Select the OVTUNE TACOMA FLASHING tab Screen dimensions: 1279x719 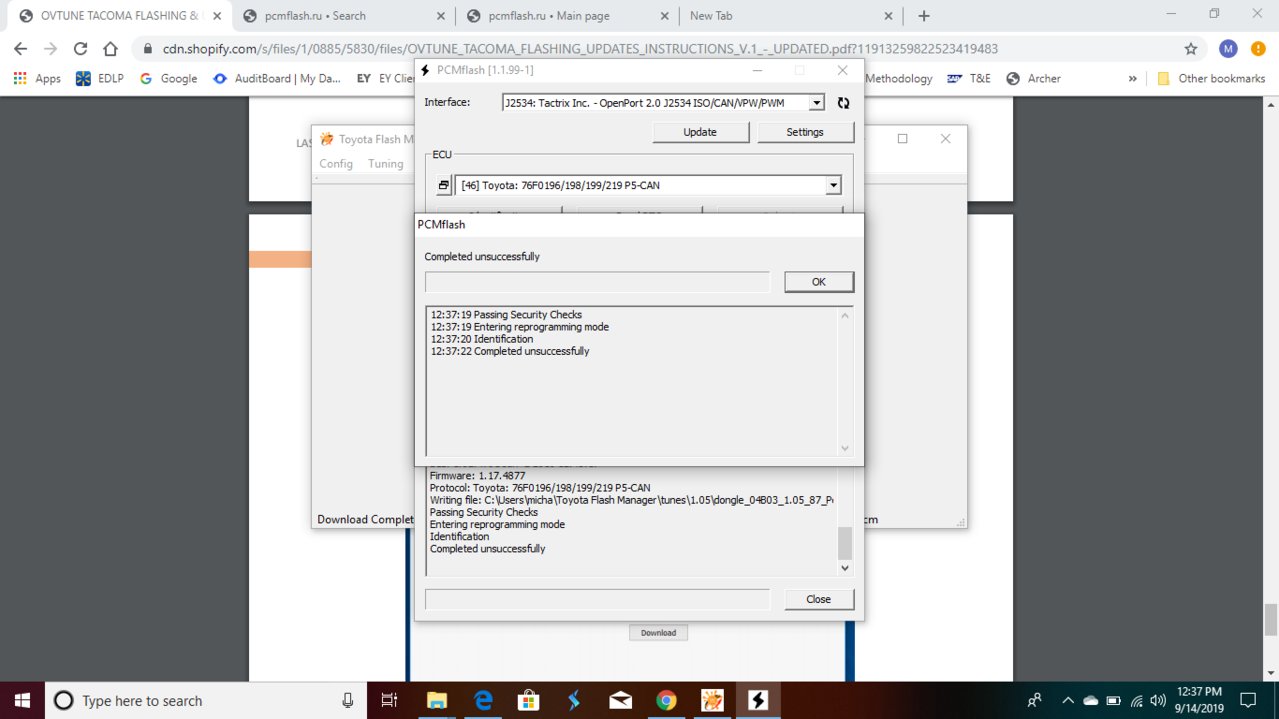click(x=118, y=16)
